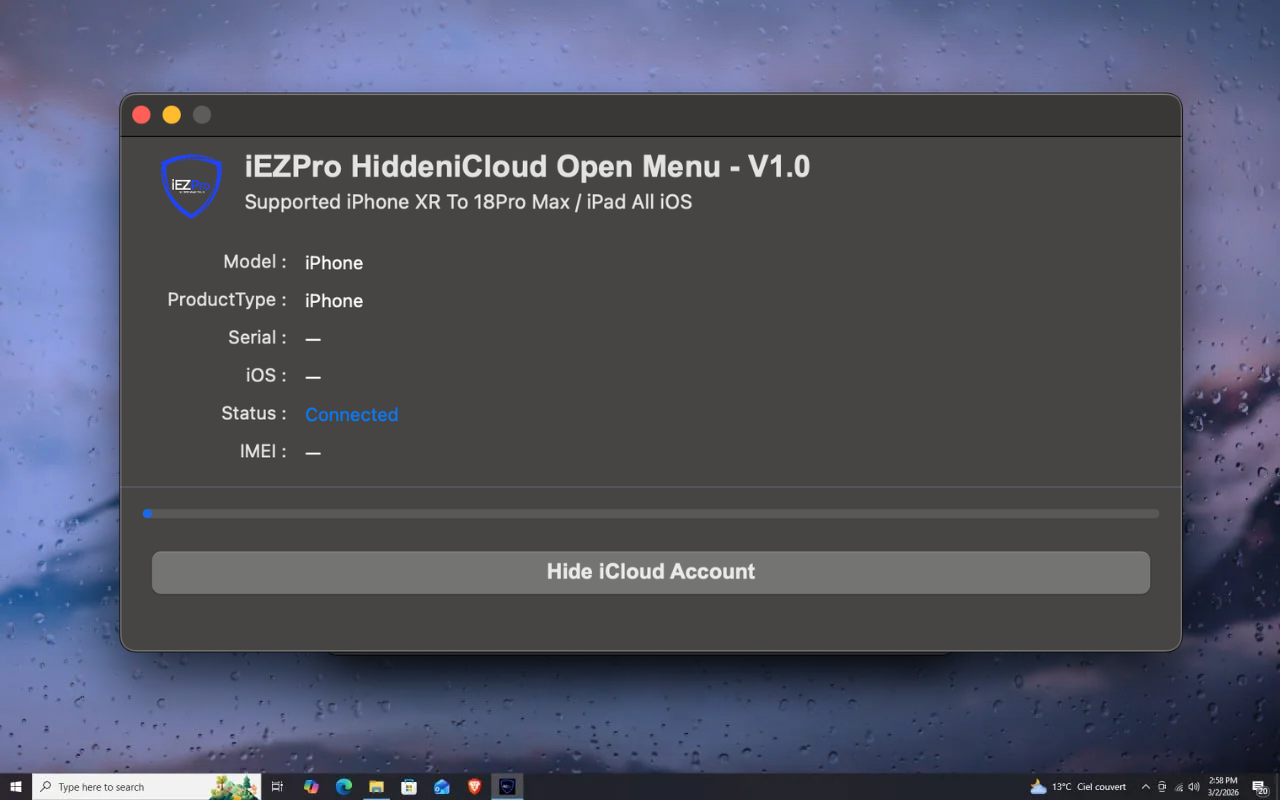Click the active iEZPro taskbar icon
Screen dimensions: 1280x800
[507, 787]
